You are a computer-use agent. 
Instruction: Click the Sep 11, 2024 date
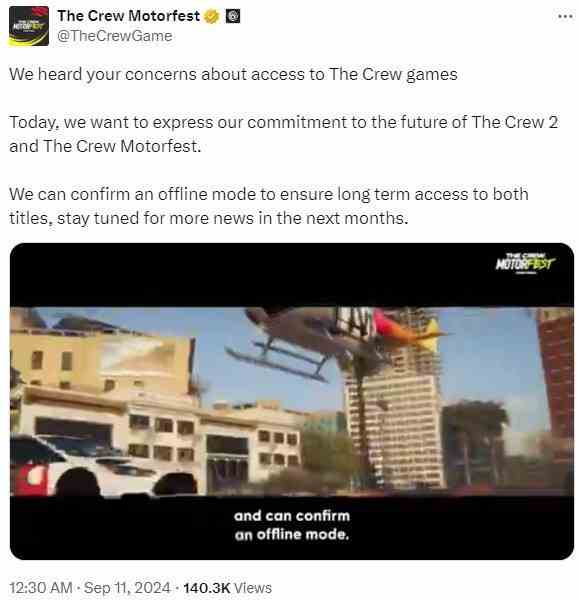point(127,588)
